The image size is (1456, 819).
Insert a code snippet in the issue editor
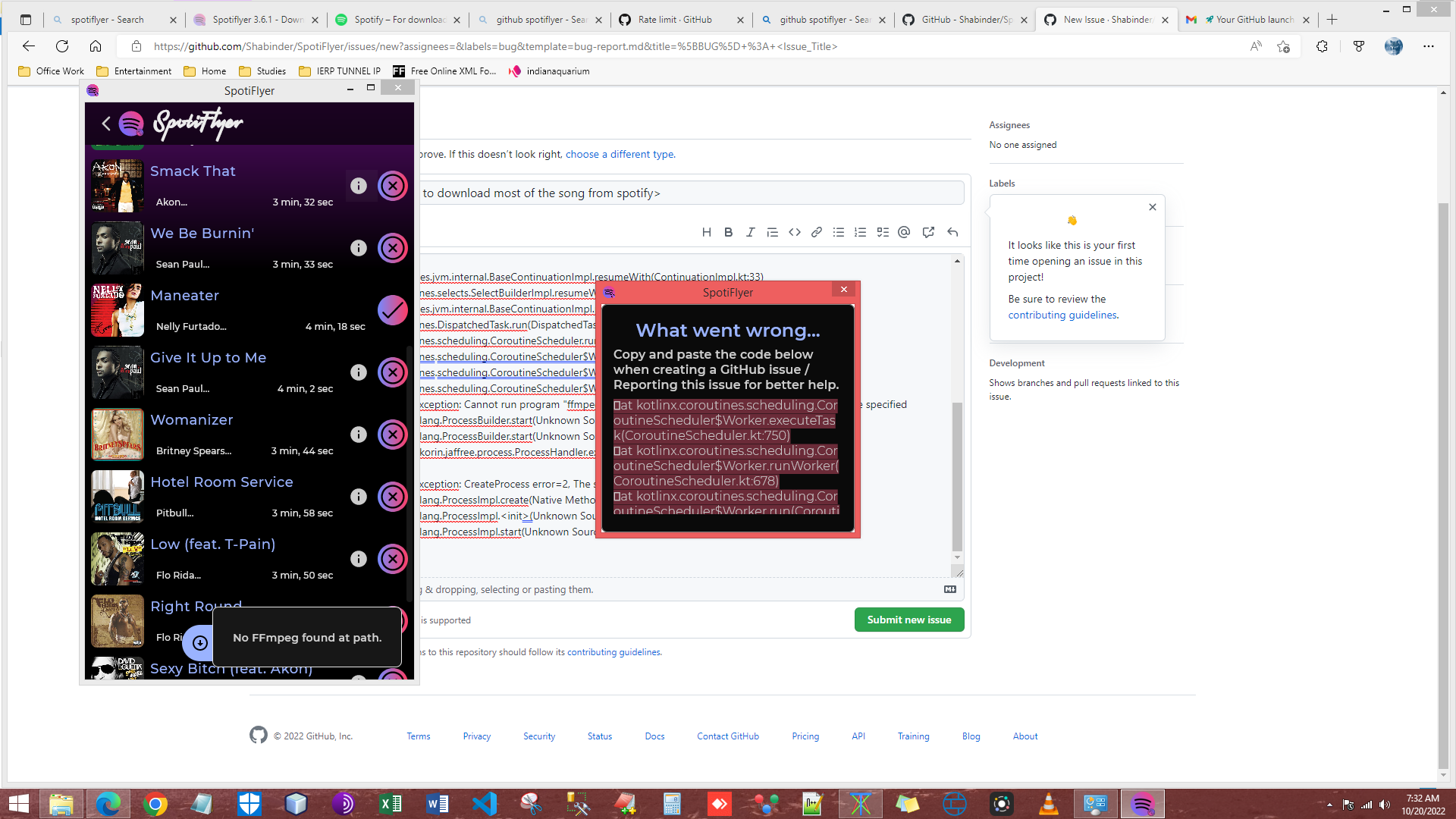[794, 232]
